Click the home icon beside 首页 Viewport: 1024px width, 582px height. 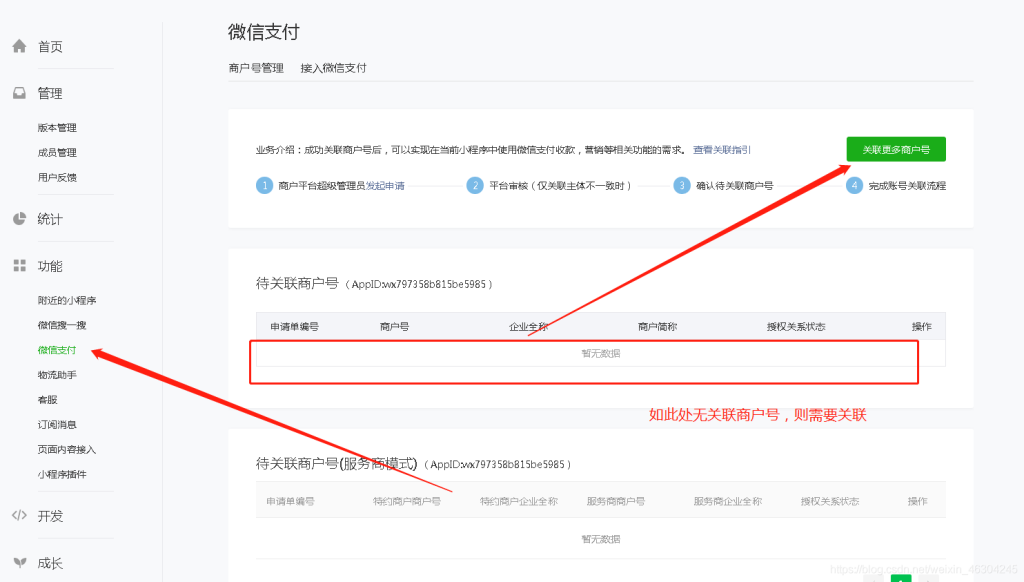19,46
